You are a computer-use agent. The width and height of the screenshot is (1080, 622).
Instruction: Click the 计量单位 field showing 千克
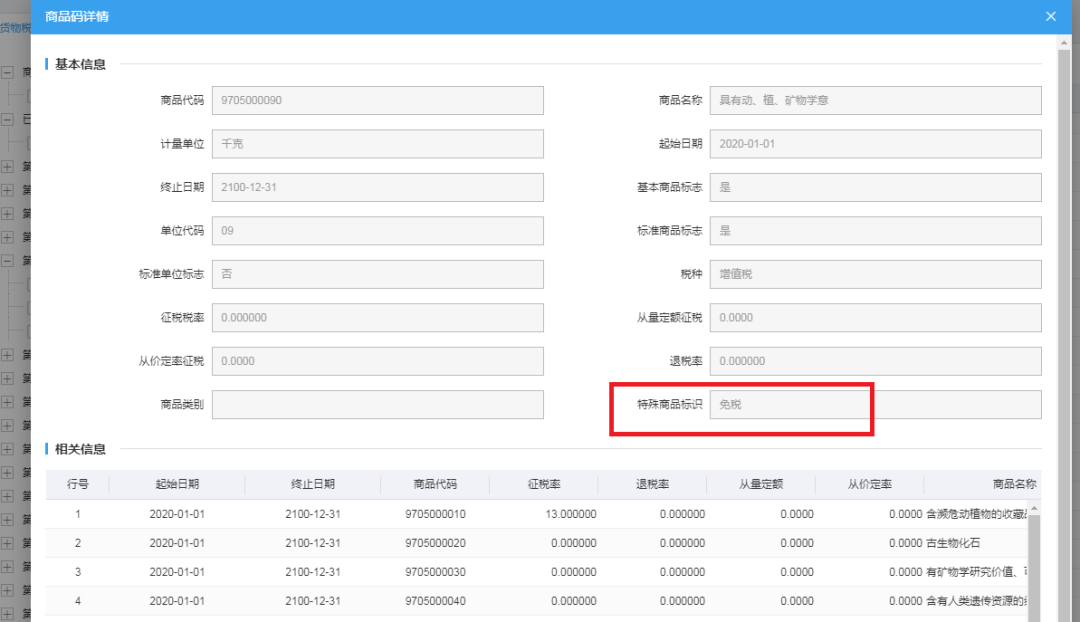click(378, 143)
